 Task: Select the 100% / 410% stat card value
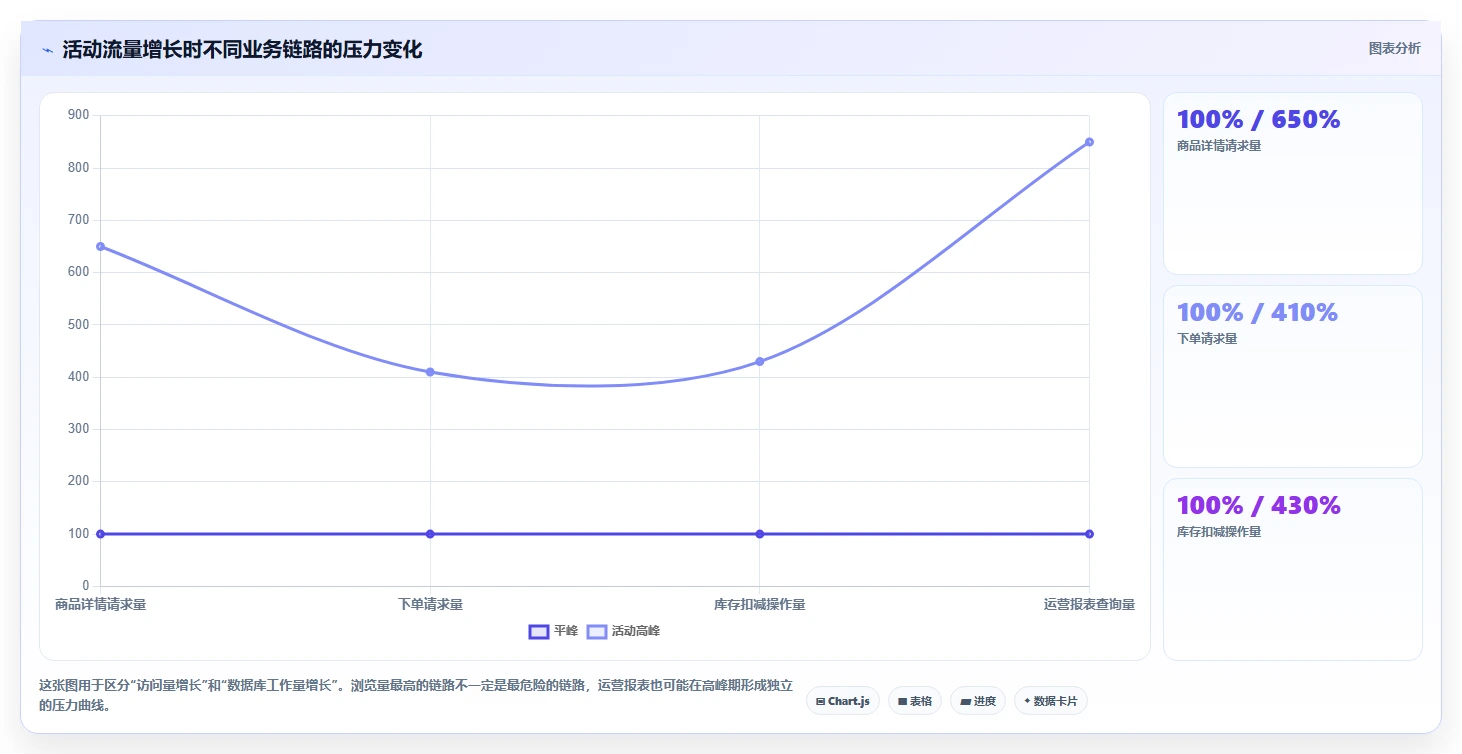[x=1257, y=312]
